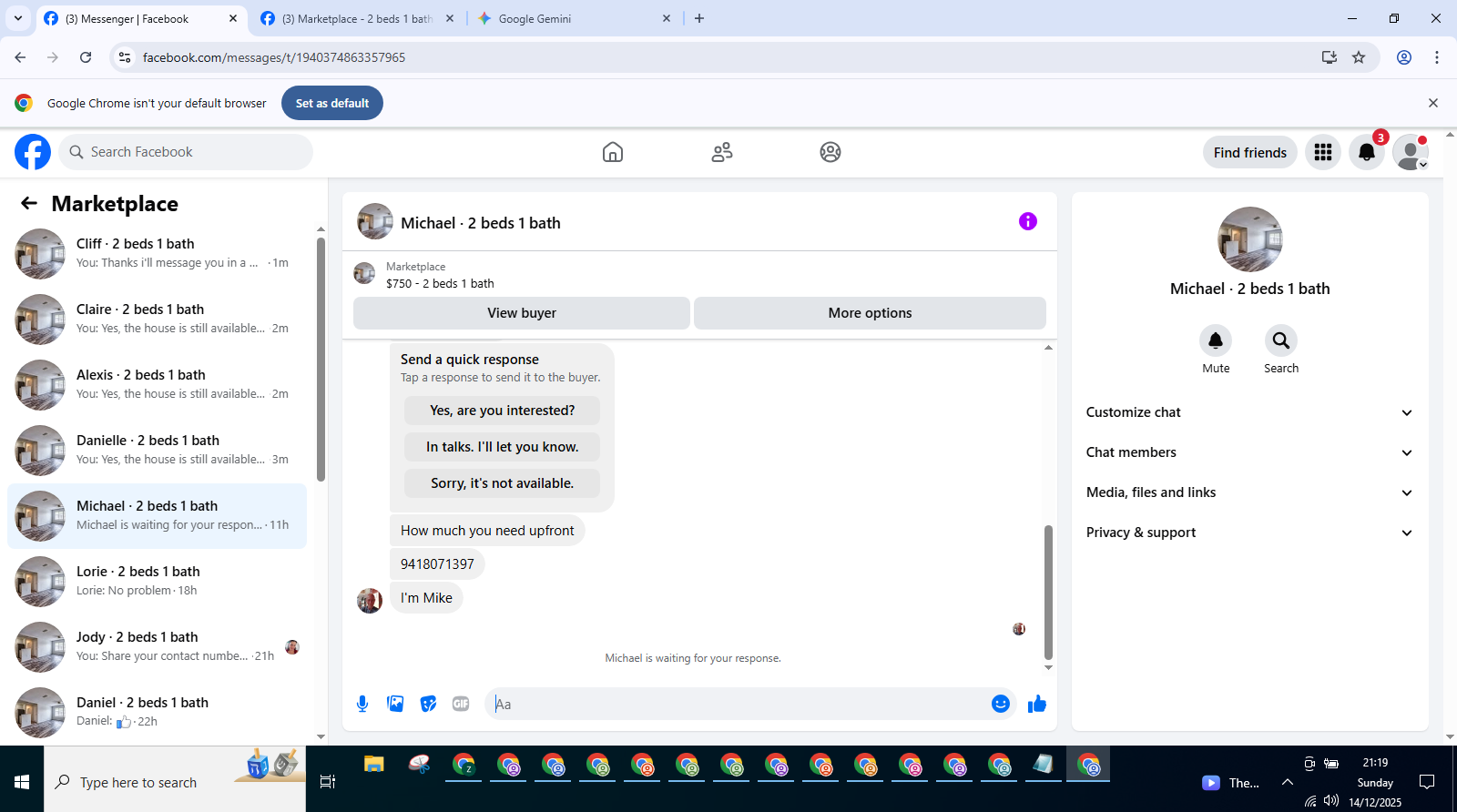
Task: Open the Jody conversation
Action: (157, 647)
